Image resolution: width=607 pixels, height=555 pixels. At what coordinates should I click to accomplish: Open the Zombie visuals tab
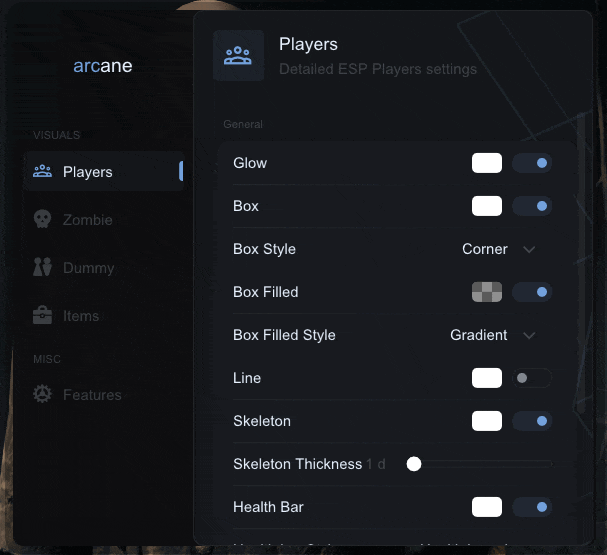pos(87,220)
